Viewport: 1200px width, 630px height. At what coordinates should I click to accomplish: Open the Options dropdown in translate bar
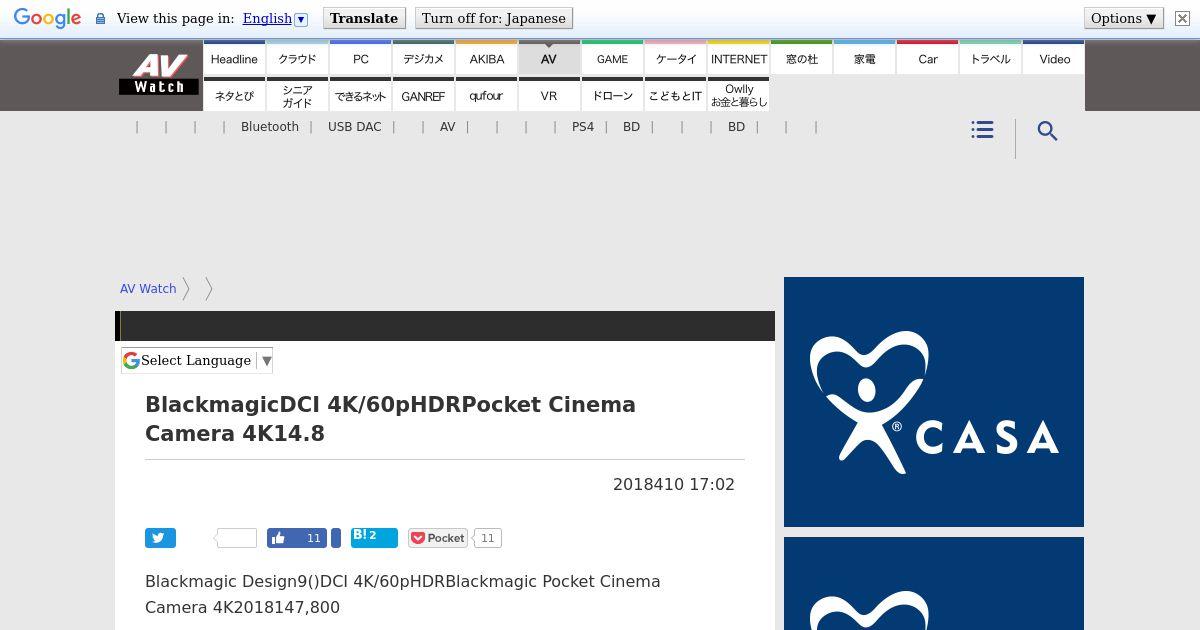1124,18
